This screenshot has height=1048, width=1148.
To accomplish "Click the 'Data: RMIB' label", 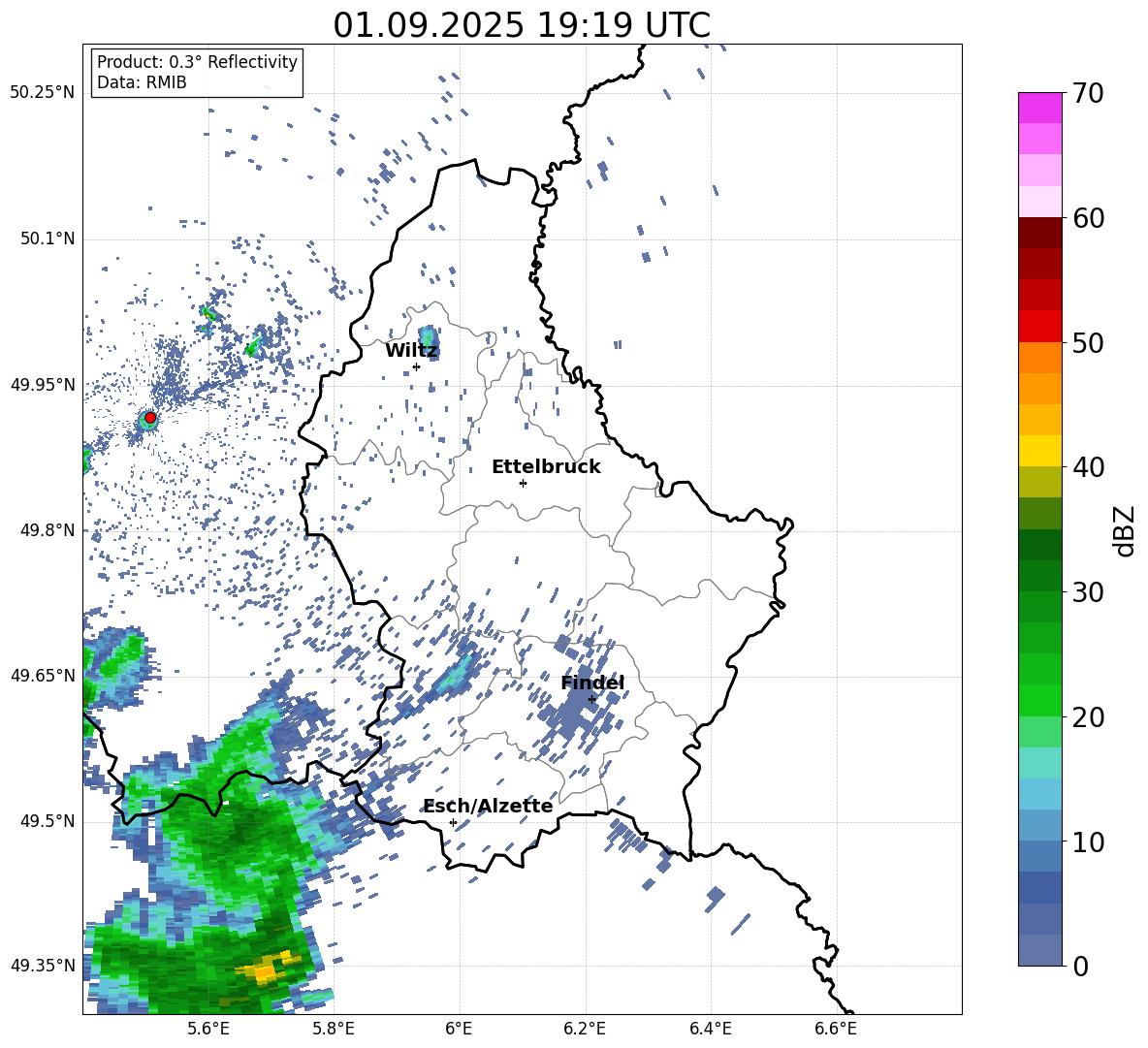I will (142, 82).
